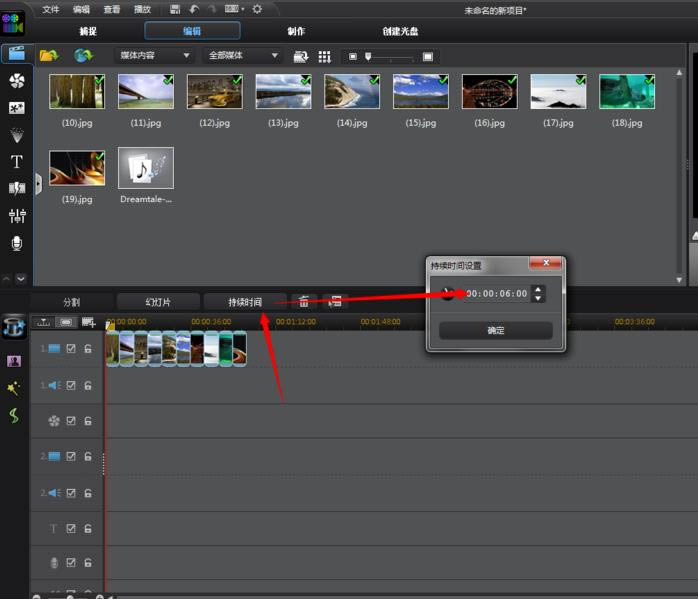This screenshot has width=698, height=599.
Task: Toggle checkbox for title track
Action: click(x=71, y=528)
